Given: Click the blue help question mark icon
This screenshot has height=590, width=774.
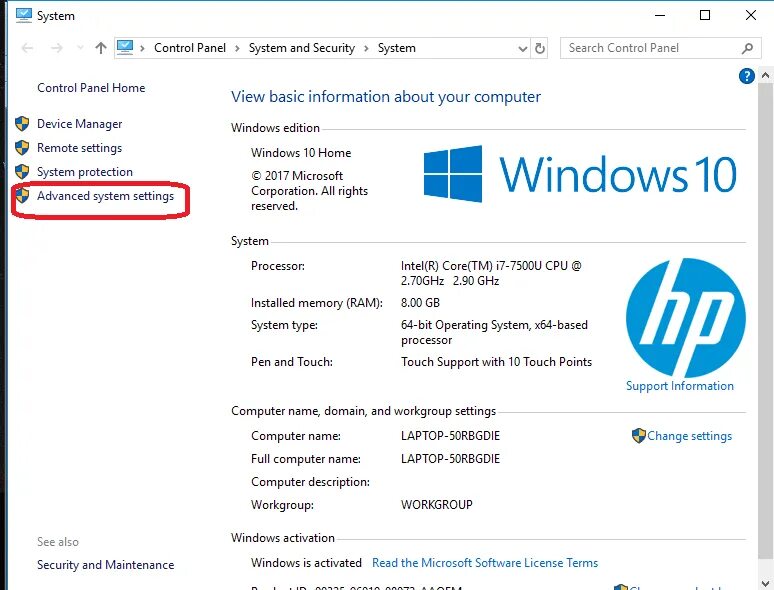Looking at the screenshot, I should 746,76.
